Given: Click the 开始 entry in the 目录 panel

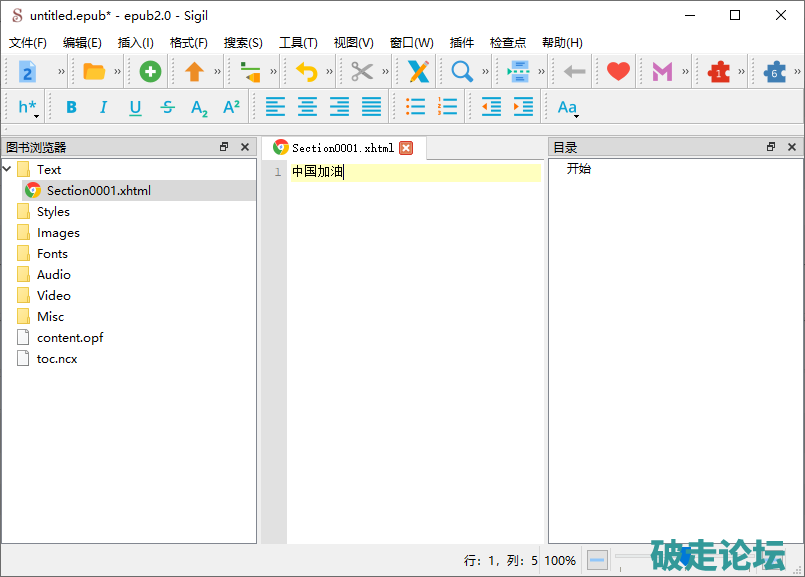Looking at the screenshot, I should coord(579,169).
